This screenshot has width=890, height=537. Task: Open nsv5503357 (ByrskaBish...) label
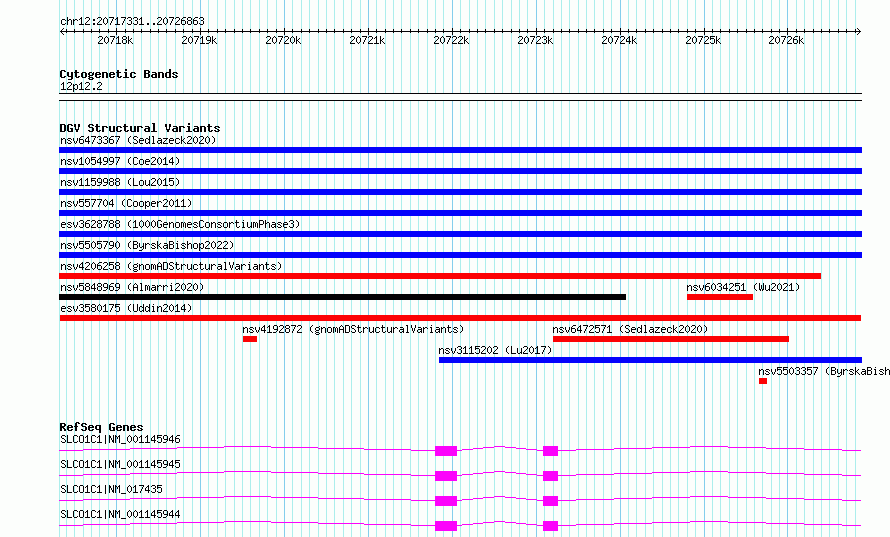(x=824, y=371)
